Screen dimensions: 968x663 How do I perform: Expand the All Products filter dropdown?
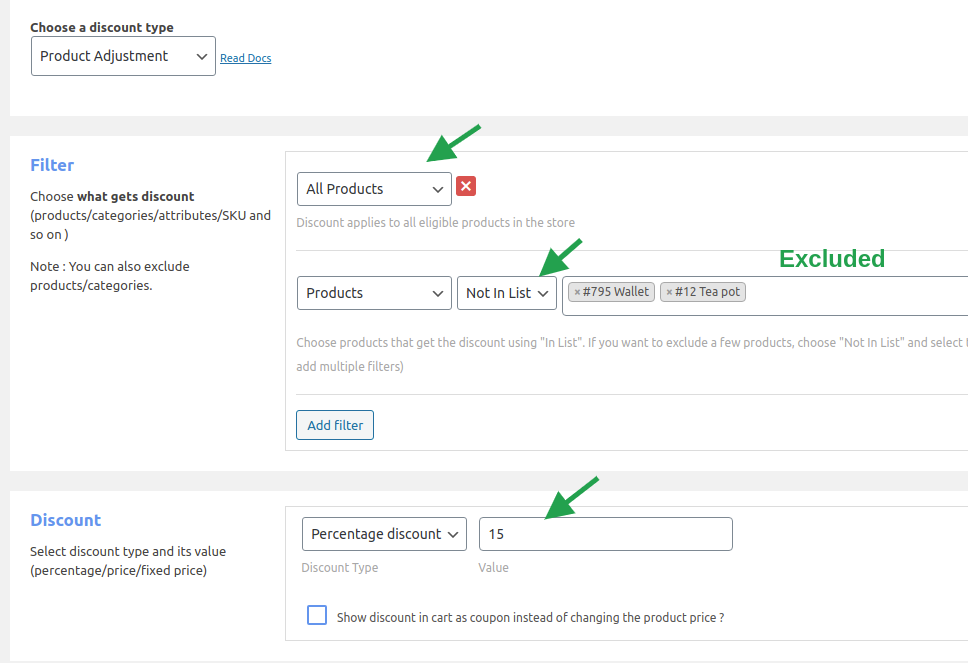(374, 188)
